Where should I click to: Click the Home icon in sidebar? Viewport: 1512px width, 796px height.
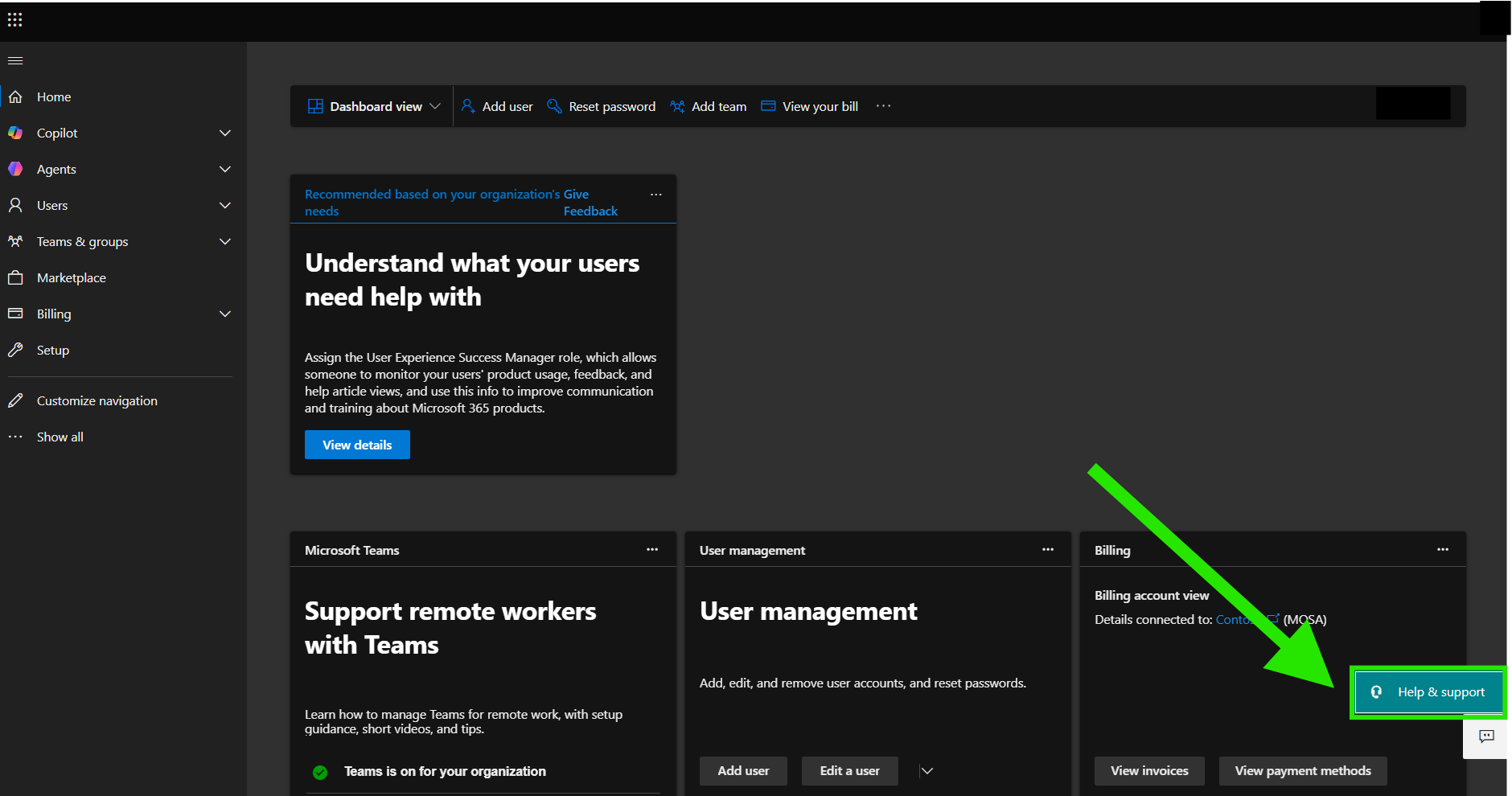click(x=15, y=96)
